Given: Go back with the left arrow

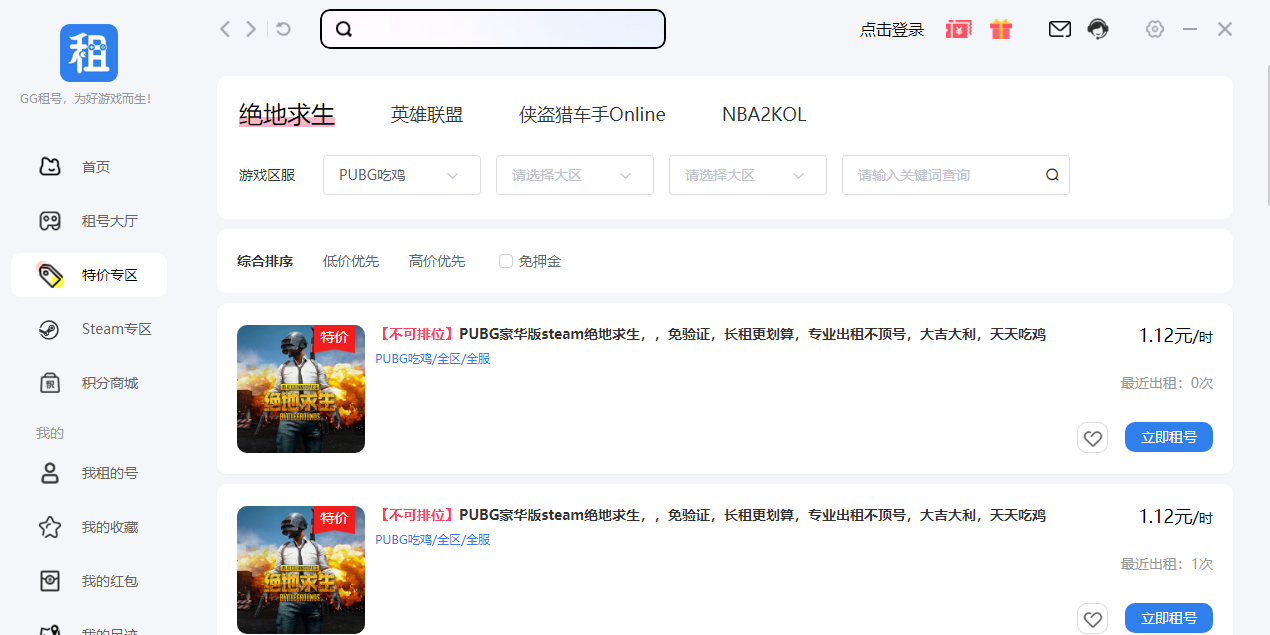Looking at the screenshot, I should (x=225, y=29).
